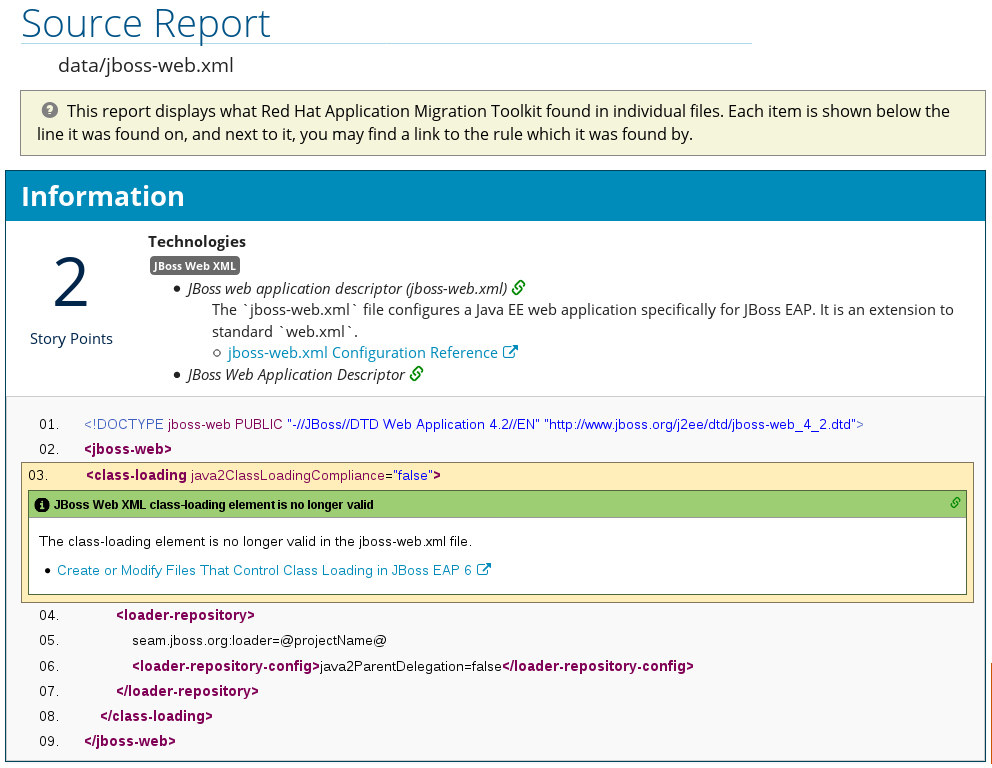Screen dimensions: 992x768
Task: Click the question mark help icon in banner
Action: click(49, 111)
